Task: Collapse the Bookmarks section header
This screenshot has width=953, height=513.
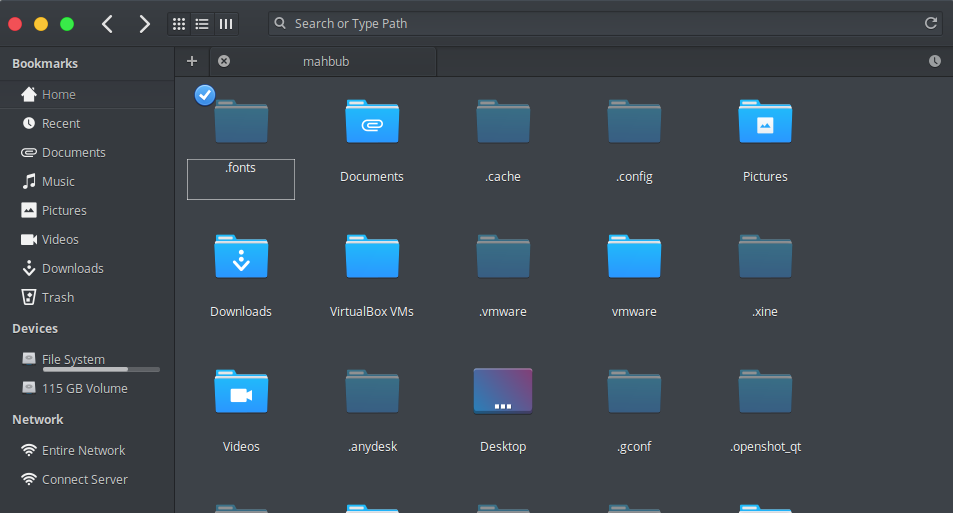Action: 45,64
